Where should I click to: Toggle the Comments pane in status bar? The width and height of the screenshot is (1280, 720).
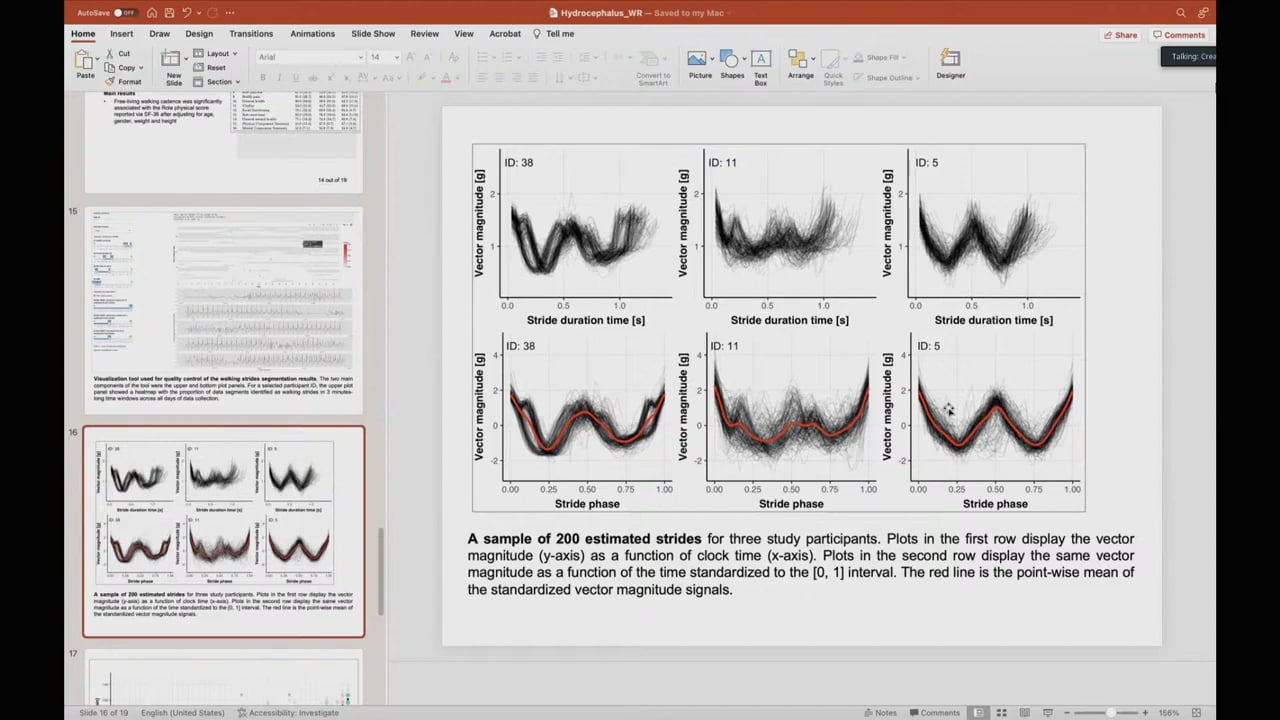tap(934, 713)
